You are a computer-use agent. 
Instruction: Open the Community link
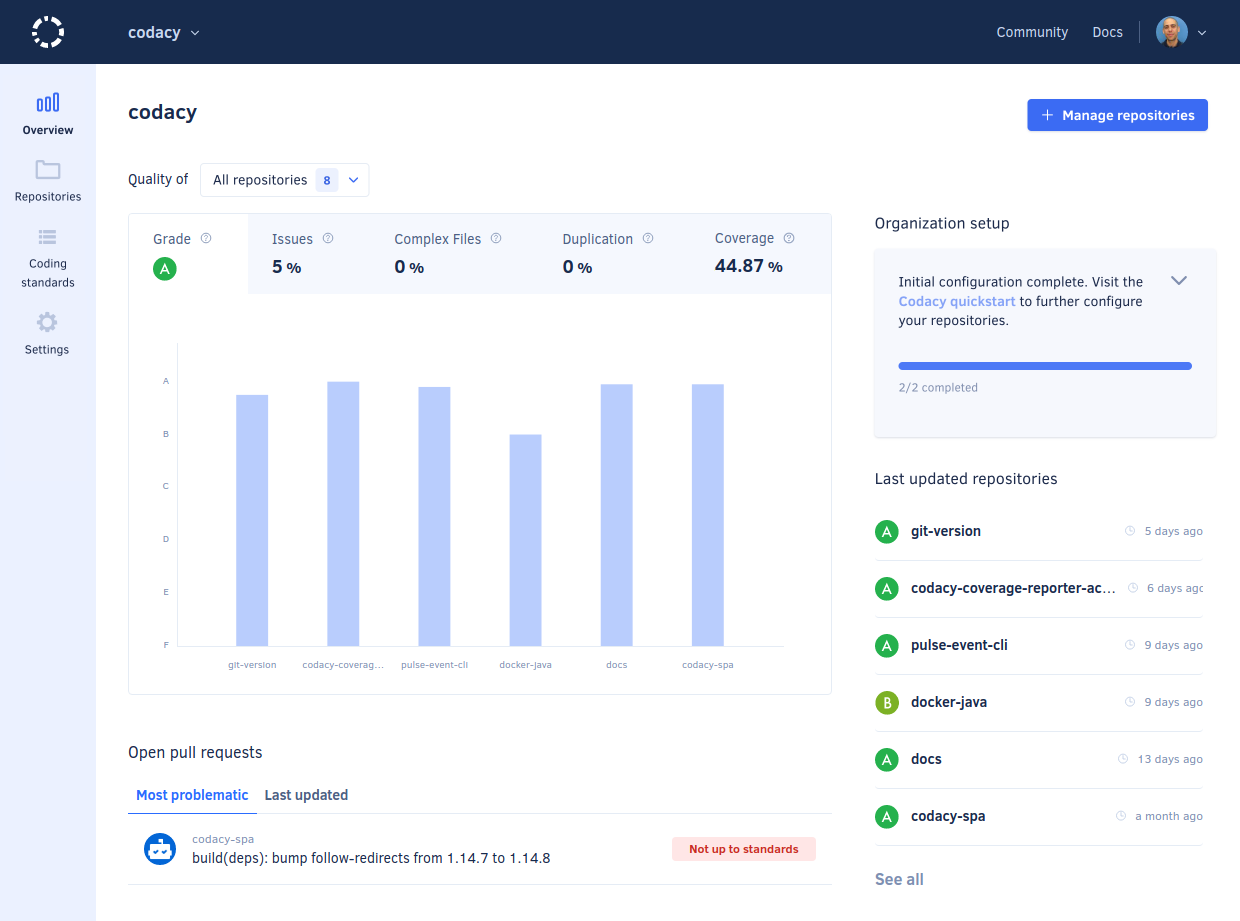click(x=1032, y=32)
